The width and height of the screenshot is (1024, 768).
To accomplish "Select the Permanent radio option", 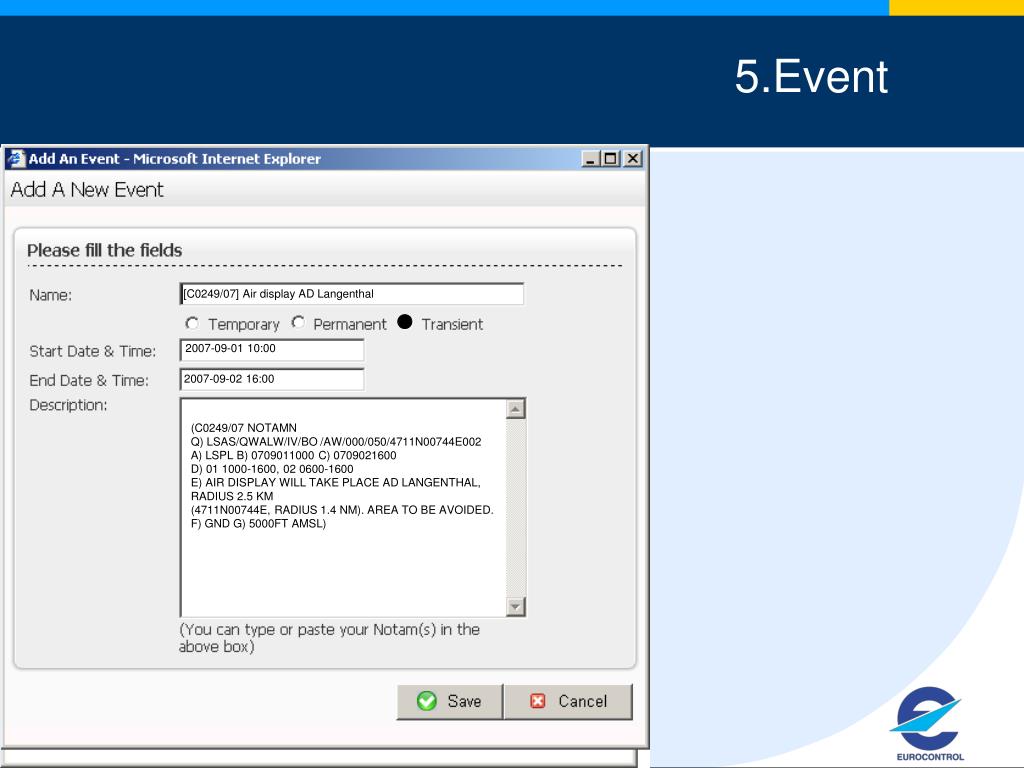I will coord(298,323).
